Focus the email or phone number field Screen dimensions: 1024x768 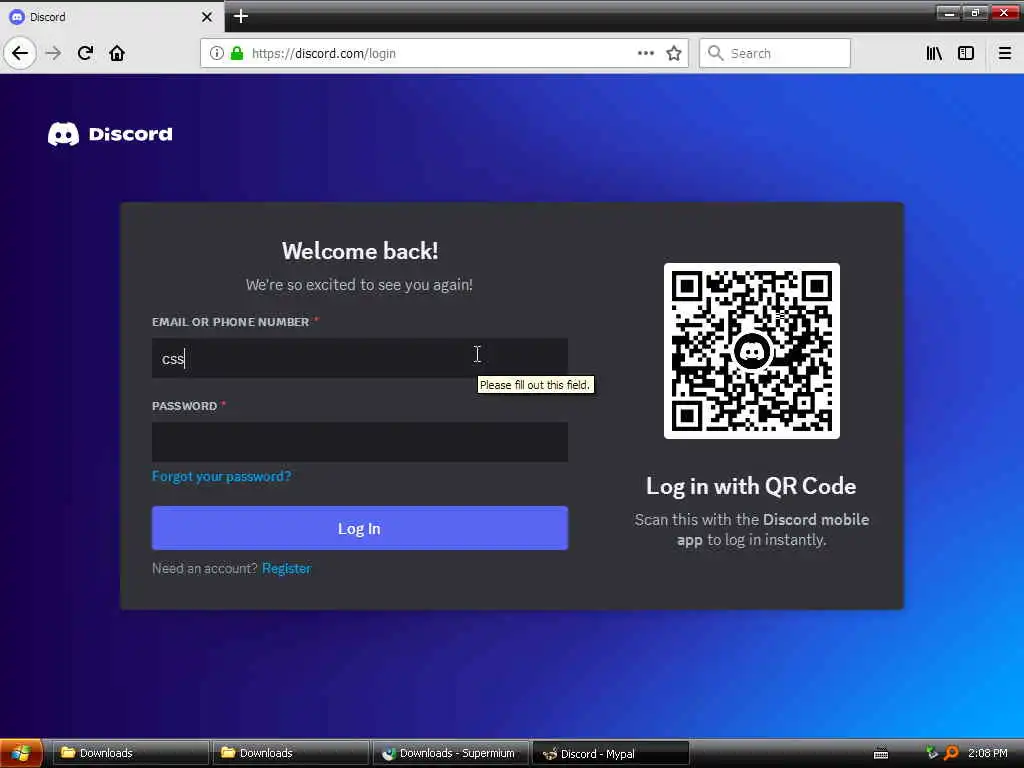tap(360, 358)
